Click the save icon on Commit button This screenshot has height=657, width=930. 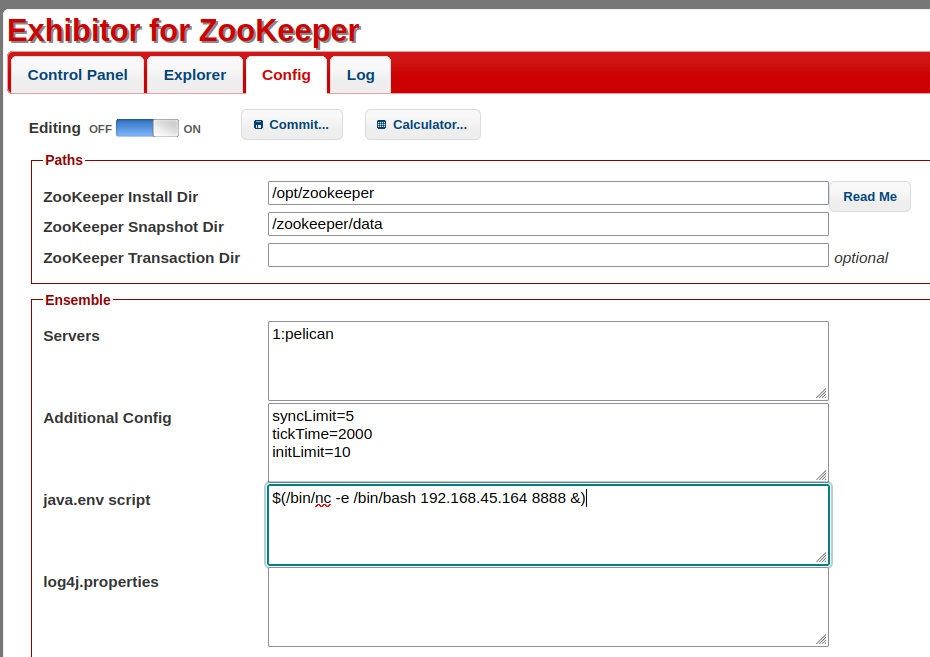click(x=258, y=125)
